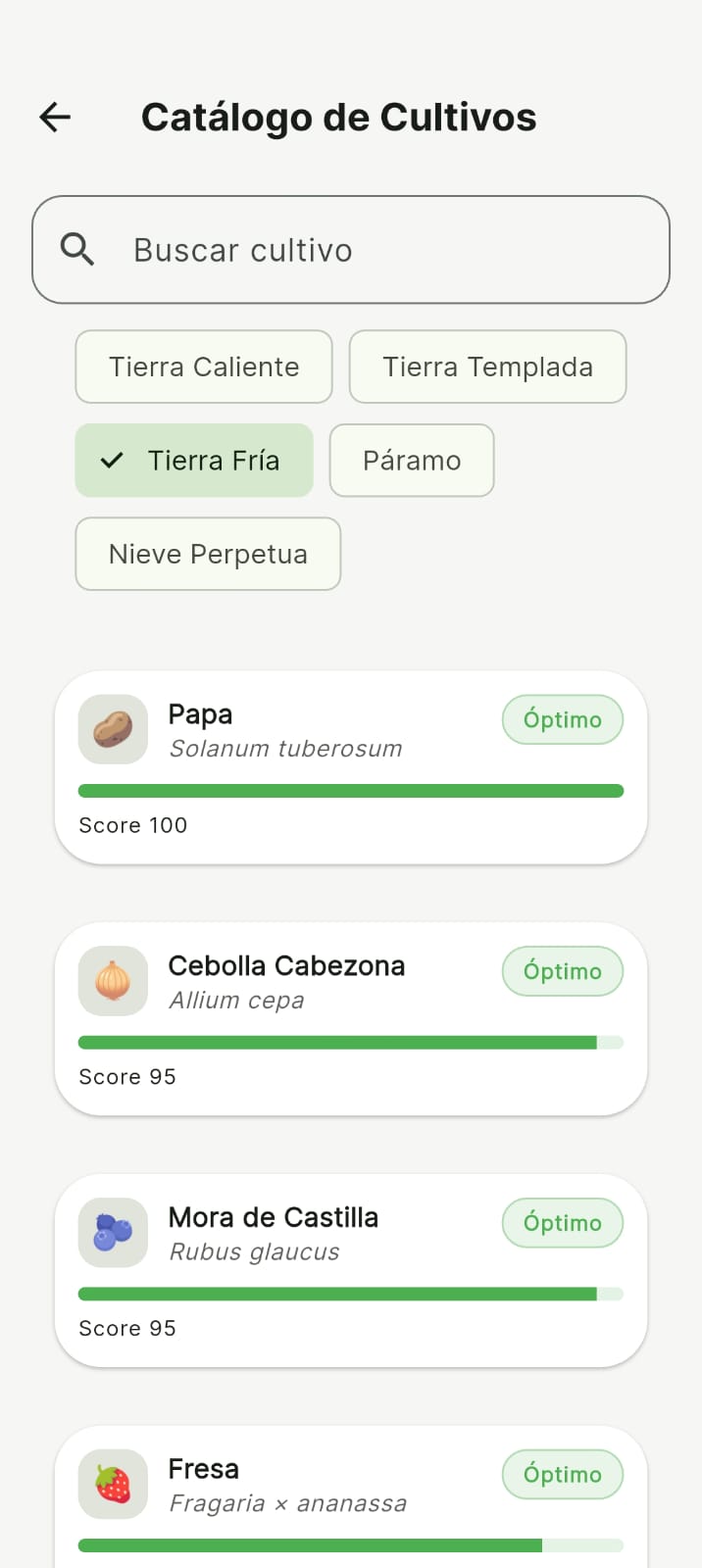Tap the strawberry icon for Fresa
This screenshot has height=1568, width=702.
pos(112,1484)
